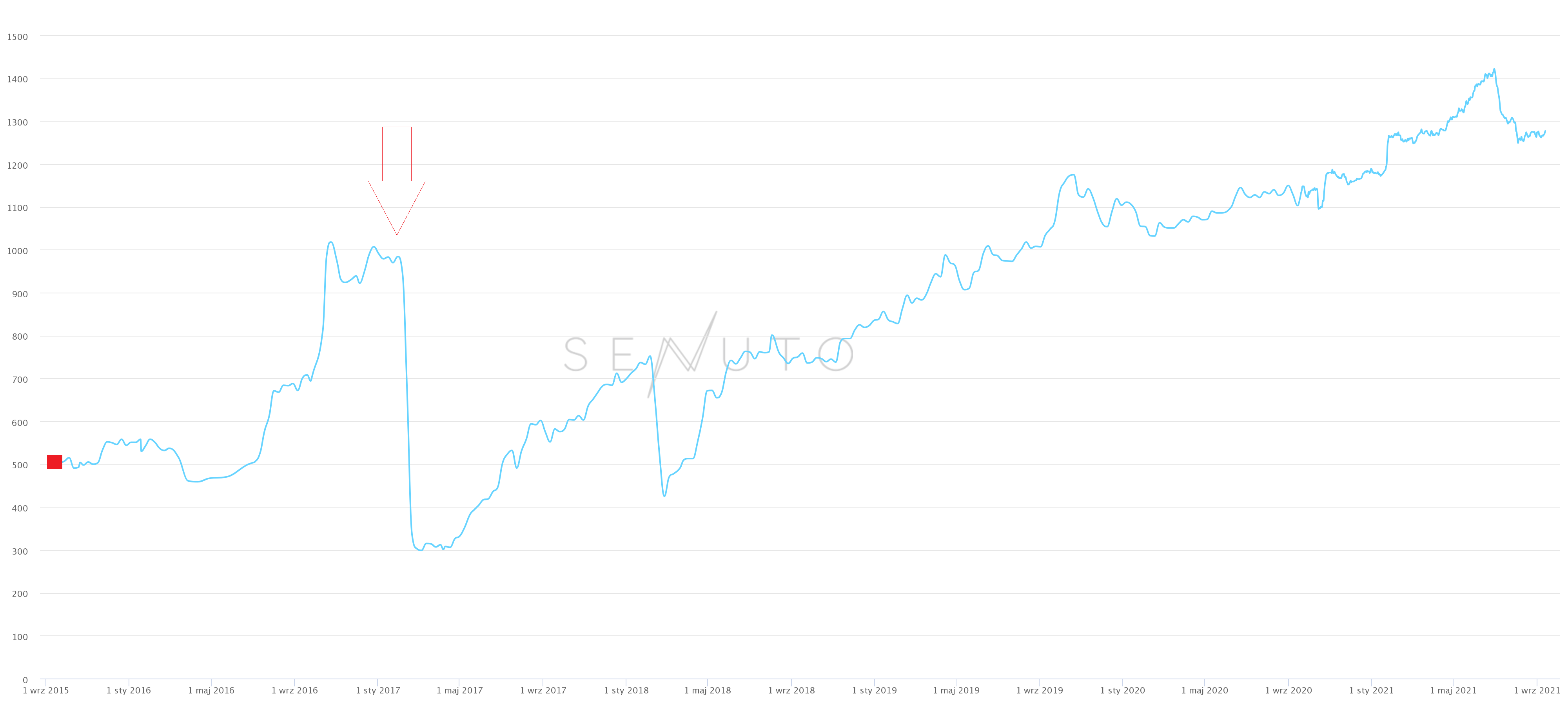Image resolution: width=1568 pixels, height=706 pixels.
Task: Click the red downward arrow annotation
Action: coord(397,176)
